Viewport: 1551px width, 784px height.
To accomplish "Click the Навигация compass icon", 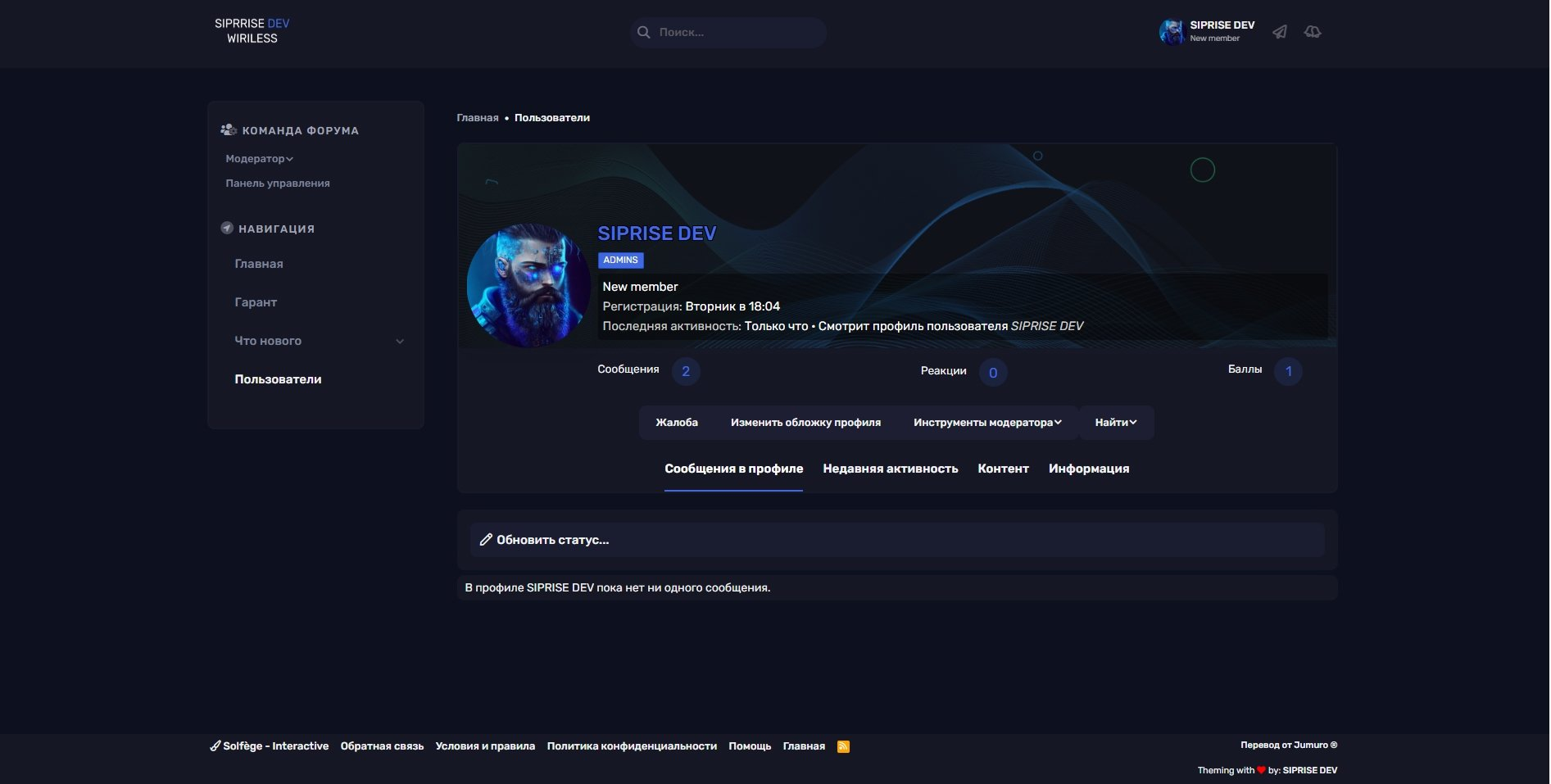I will 227,229.
